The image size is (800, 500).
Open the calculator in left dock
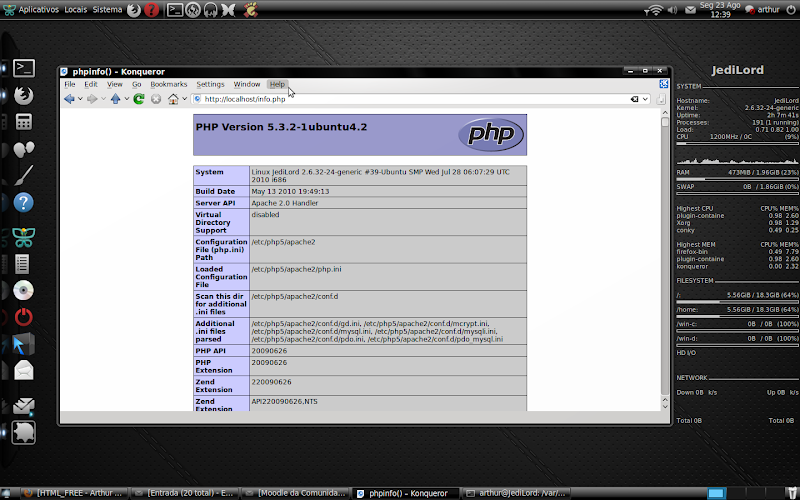[x=23, y=122]
